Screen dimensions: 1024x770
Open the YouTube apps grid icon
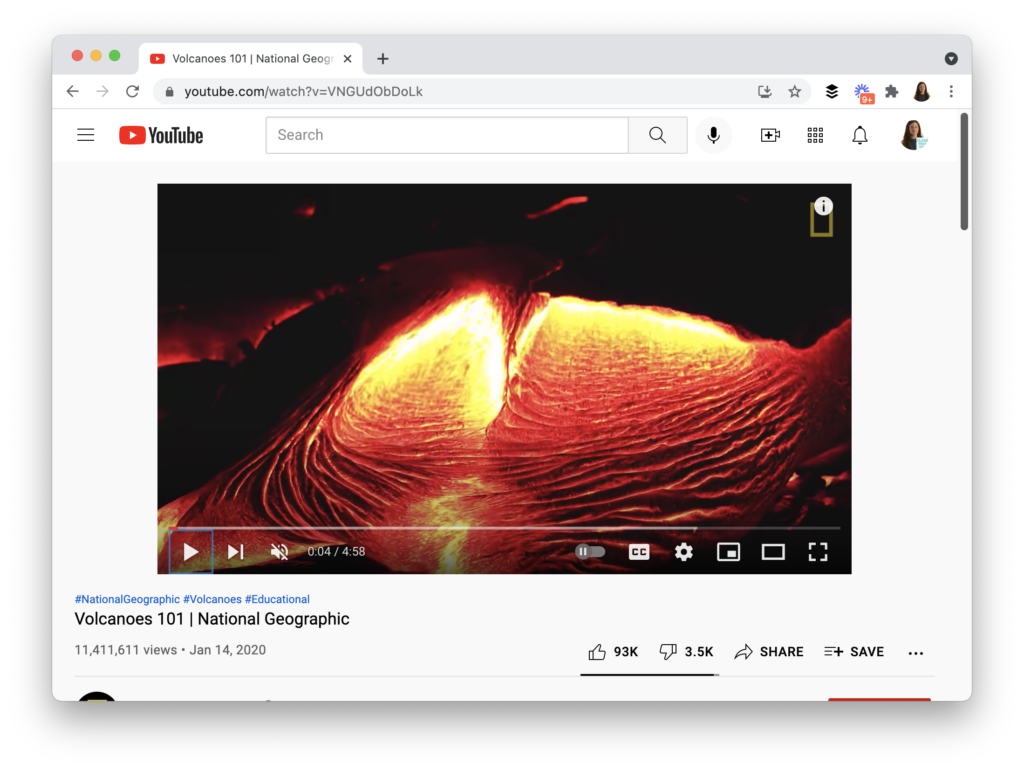coord(815,134)
